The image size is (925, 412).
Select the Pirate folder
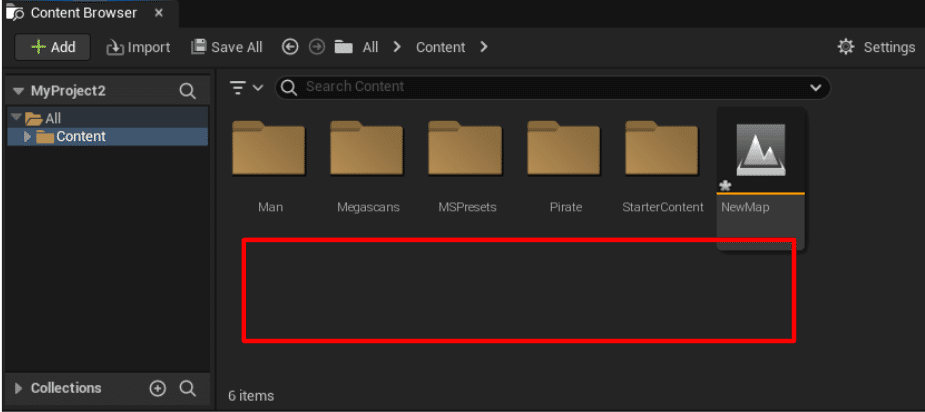click(x=565, y=166)
